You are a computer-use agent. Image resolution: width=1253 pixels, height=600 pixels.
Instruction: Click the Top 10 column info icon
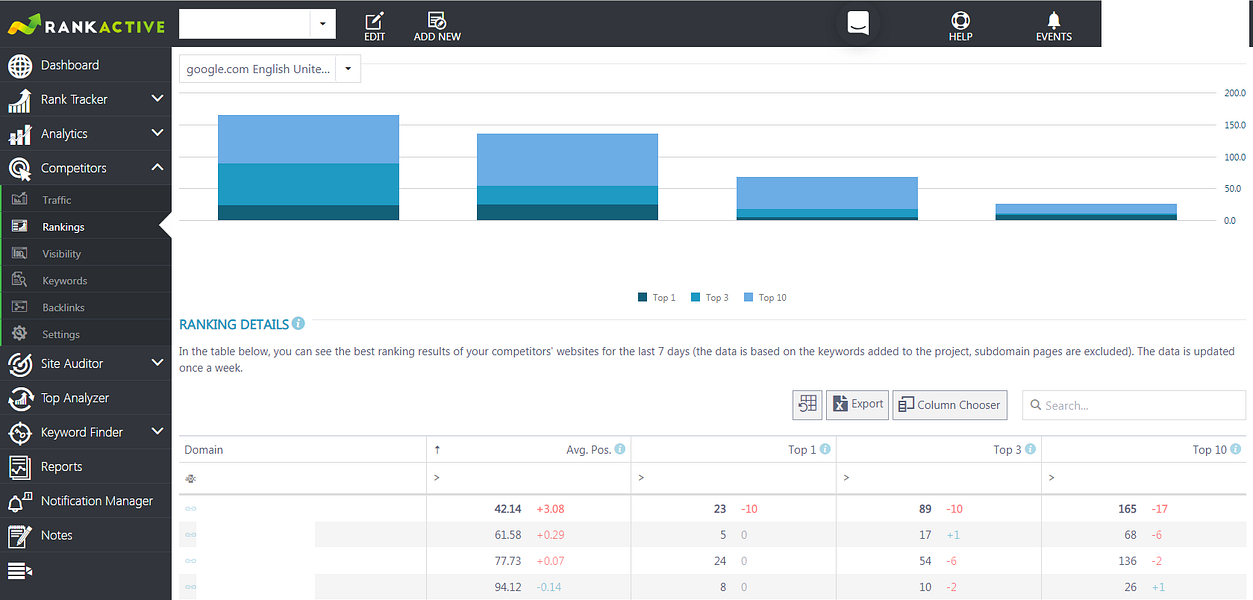1236,449
